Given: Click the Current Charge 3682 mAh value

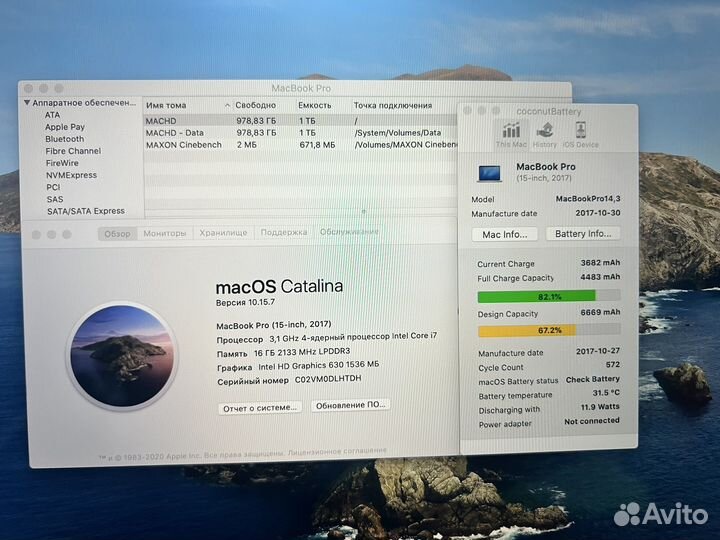Looking at the screenshot, I should pos(600,263).
